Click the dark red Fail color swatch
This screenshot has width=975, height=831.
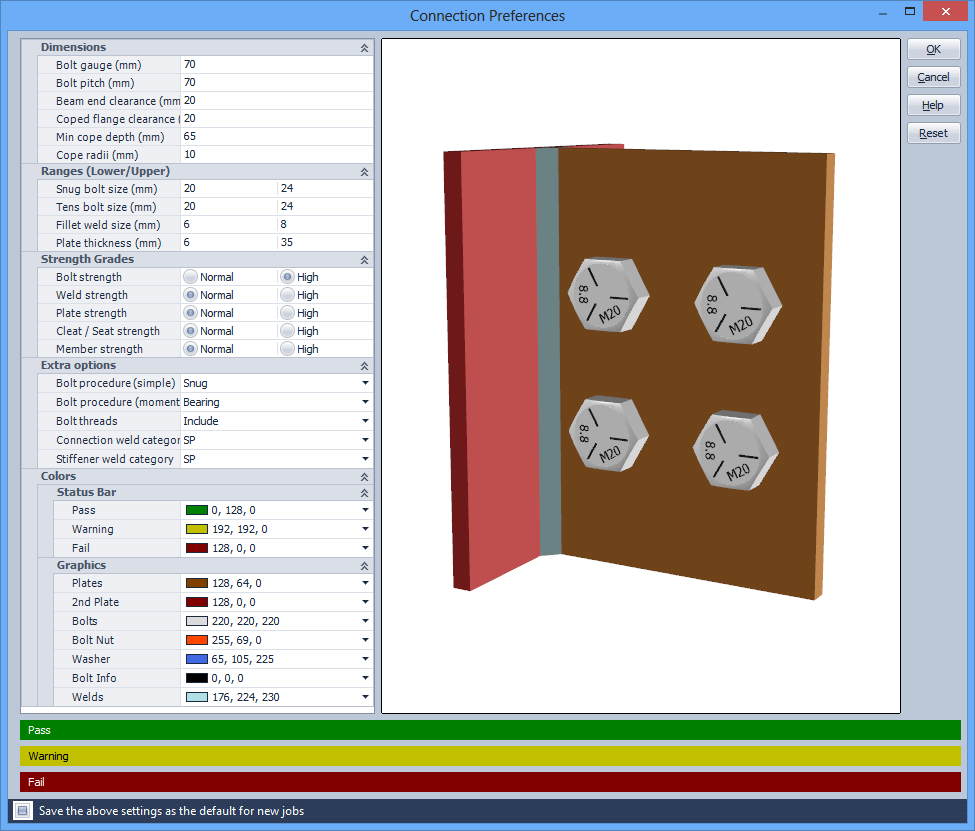click(x=196, y=548)
